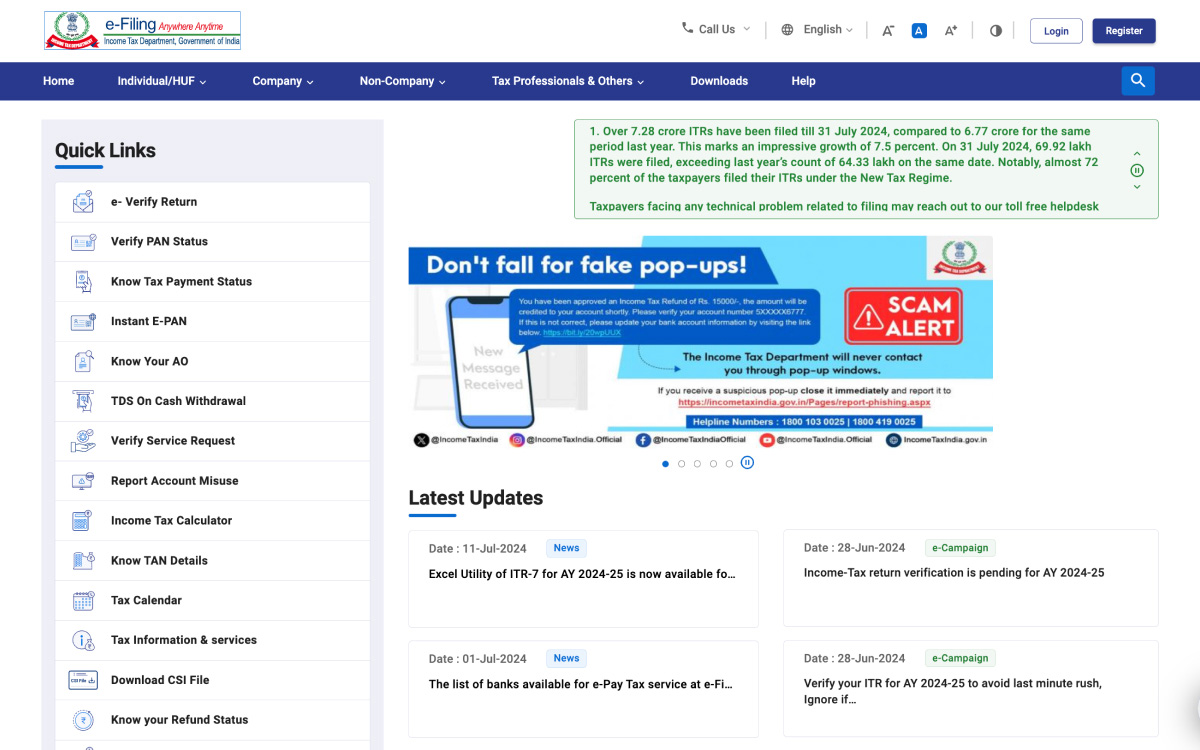Click the Know your Refund Status icon
This screenshot has height=750, width=1200.
83,719
